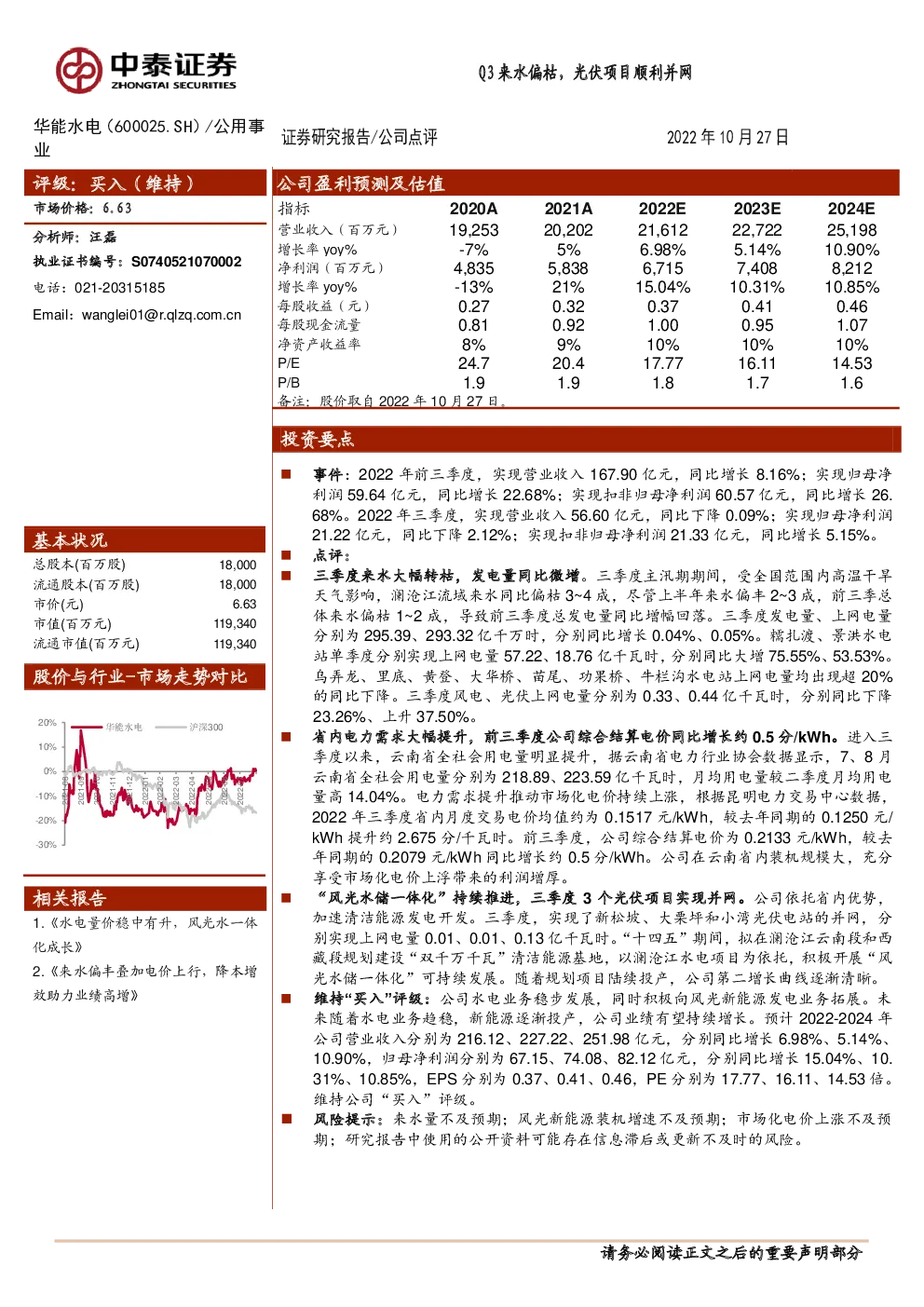This screenshot has width=924, height=1307.
Task: Click the report date '2022年10月27日'
Action: tap(727, 137)
